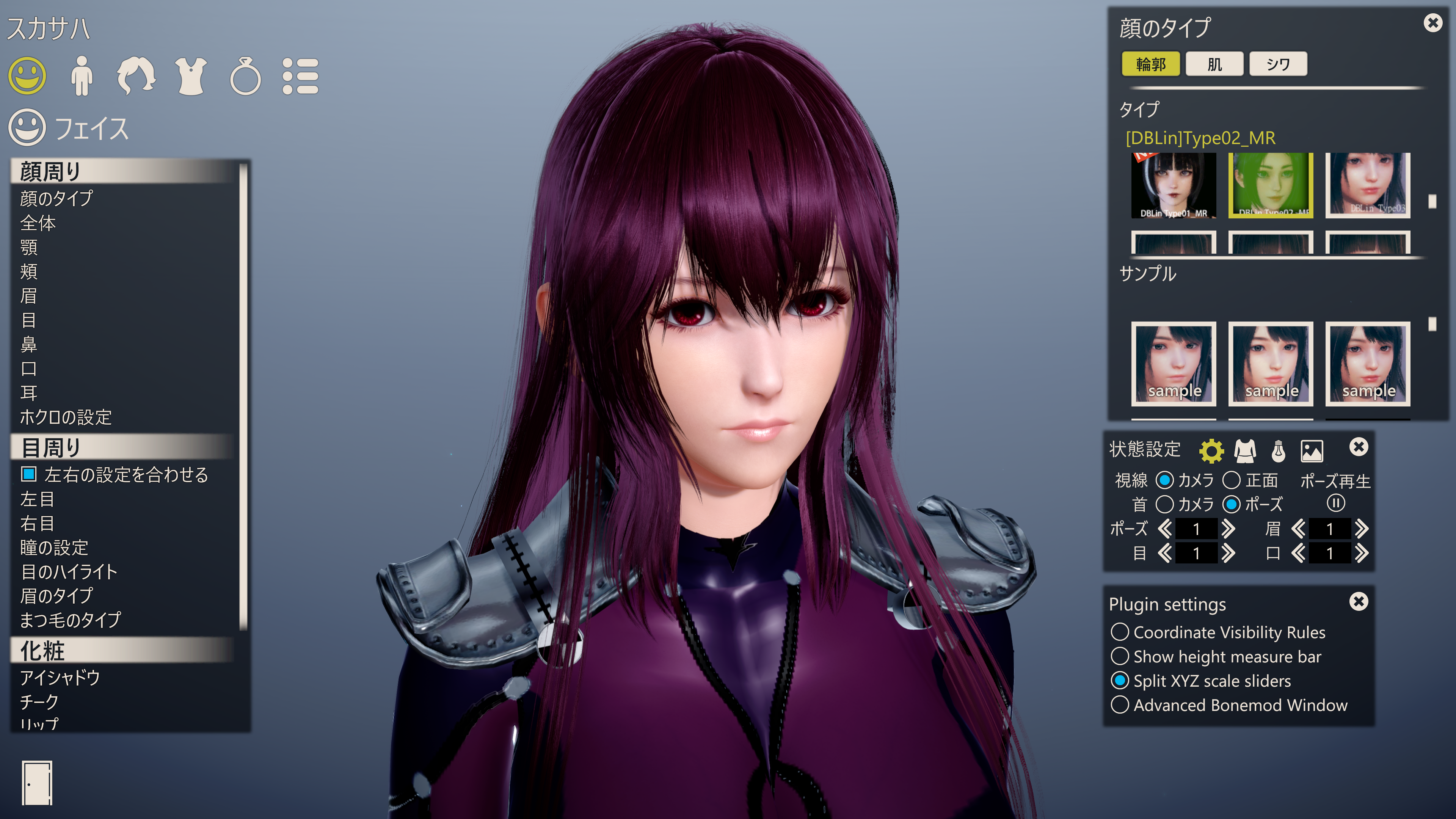Open 瞳の設定
Image resolution: width=1456 pixels, height=819 pixels.
coord(54,548)
